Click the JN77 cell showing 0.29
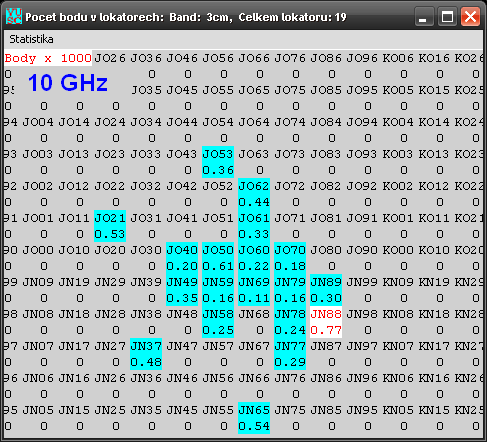The width and height of the screenshot is (487, 442). [290, 354]
